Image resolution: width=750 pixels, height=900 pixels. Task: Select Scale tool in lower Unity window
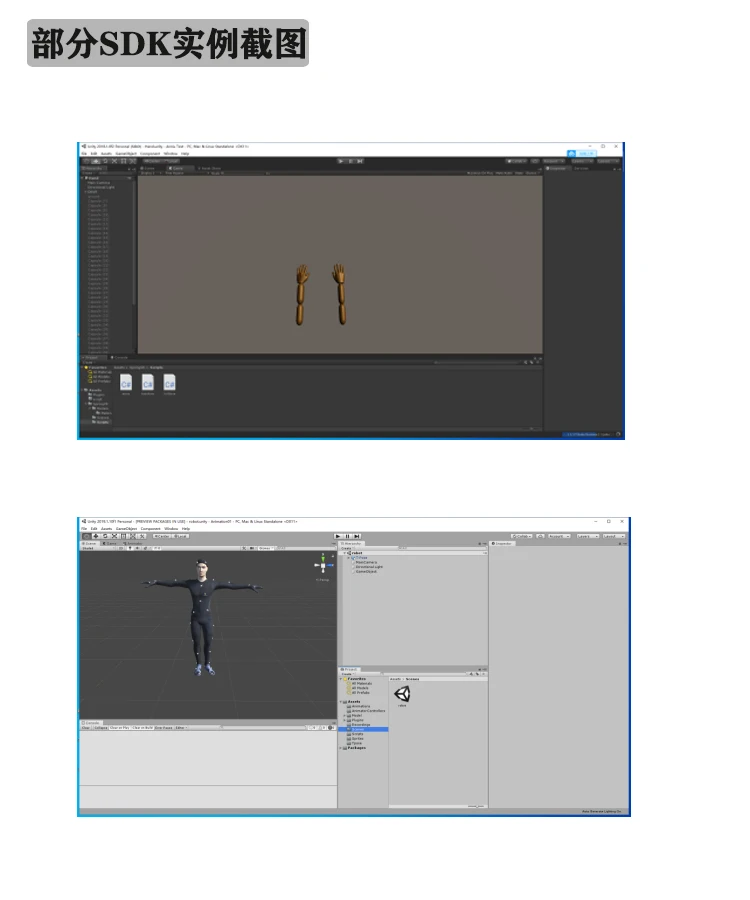[114, 536]
